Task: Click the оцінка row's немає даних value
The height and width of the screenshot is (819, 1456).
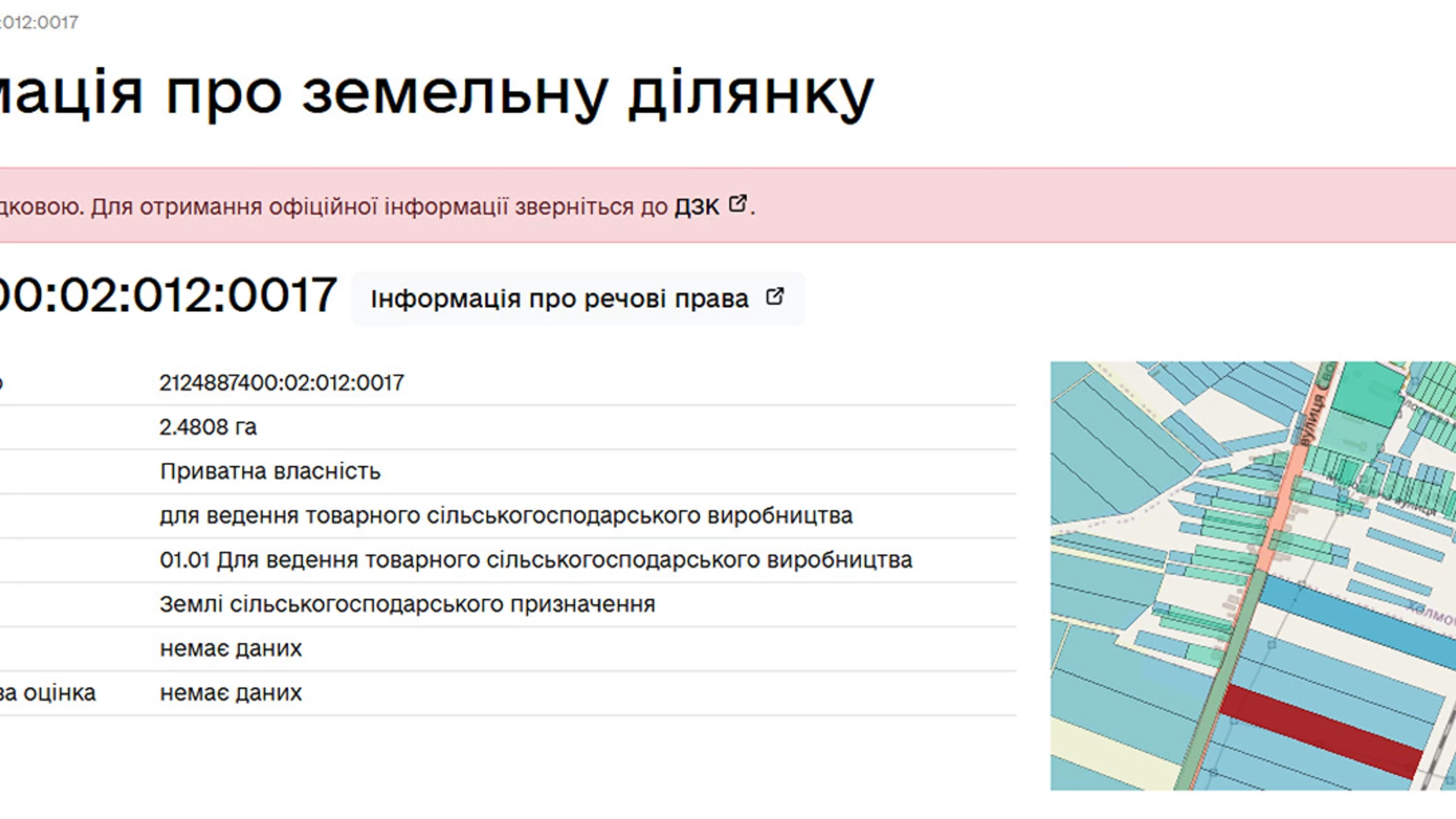Action: tap(231, 693)
